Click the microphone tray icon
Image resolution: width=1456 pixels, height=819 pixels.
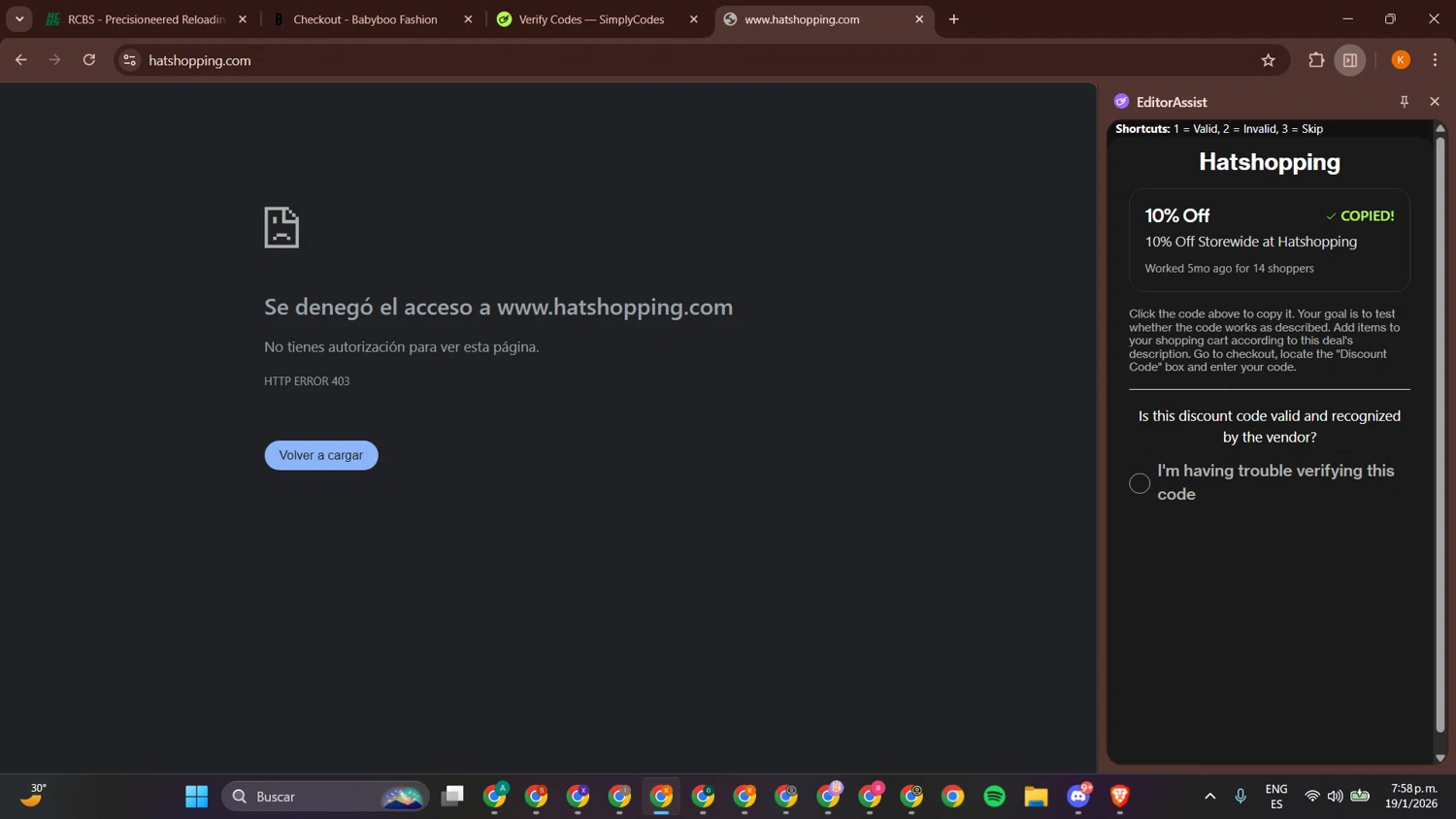[x=1241, y=797]
